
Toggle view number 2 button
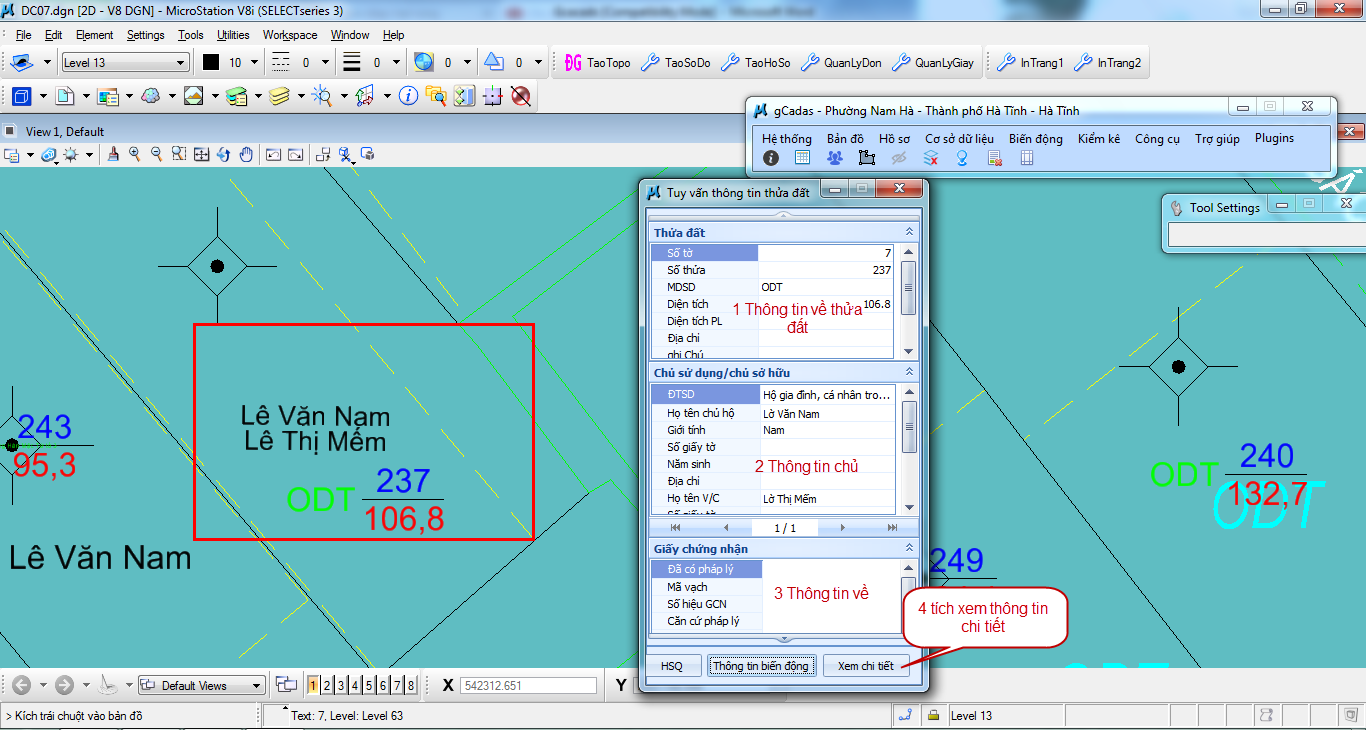click(x=327, y=685)
